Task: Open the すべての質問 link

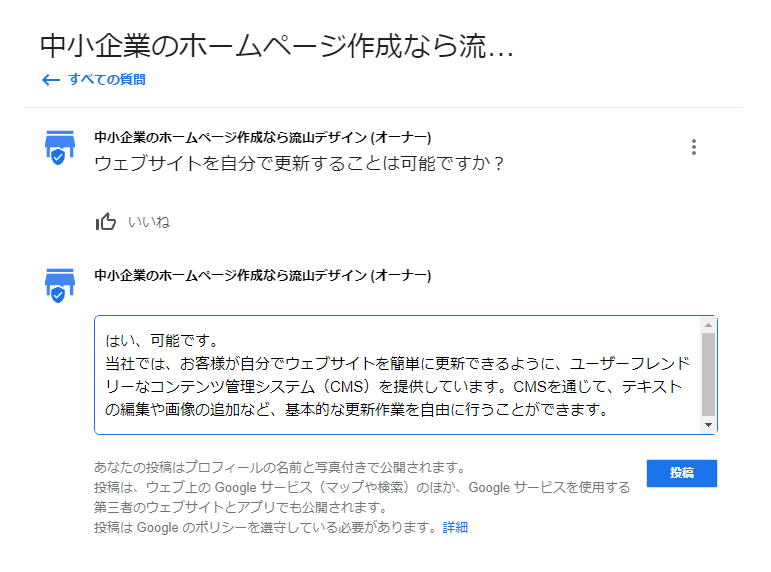Action: 106,80
